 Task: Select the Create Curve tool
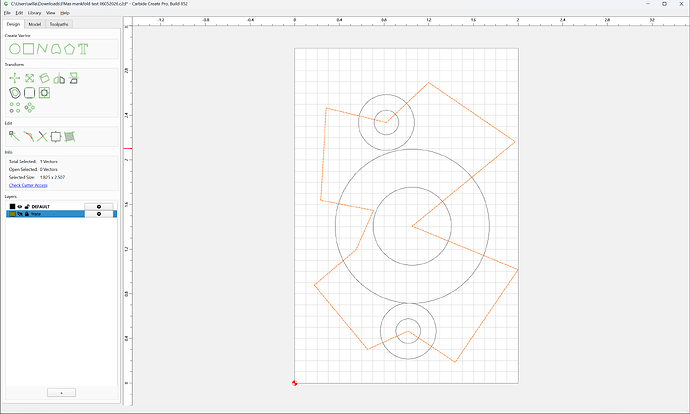point(56,49)
